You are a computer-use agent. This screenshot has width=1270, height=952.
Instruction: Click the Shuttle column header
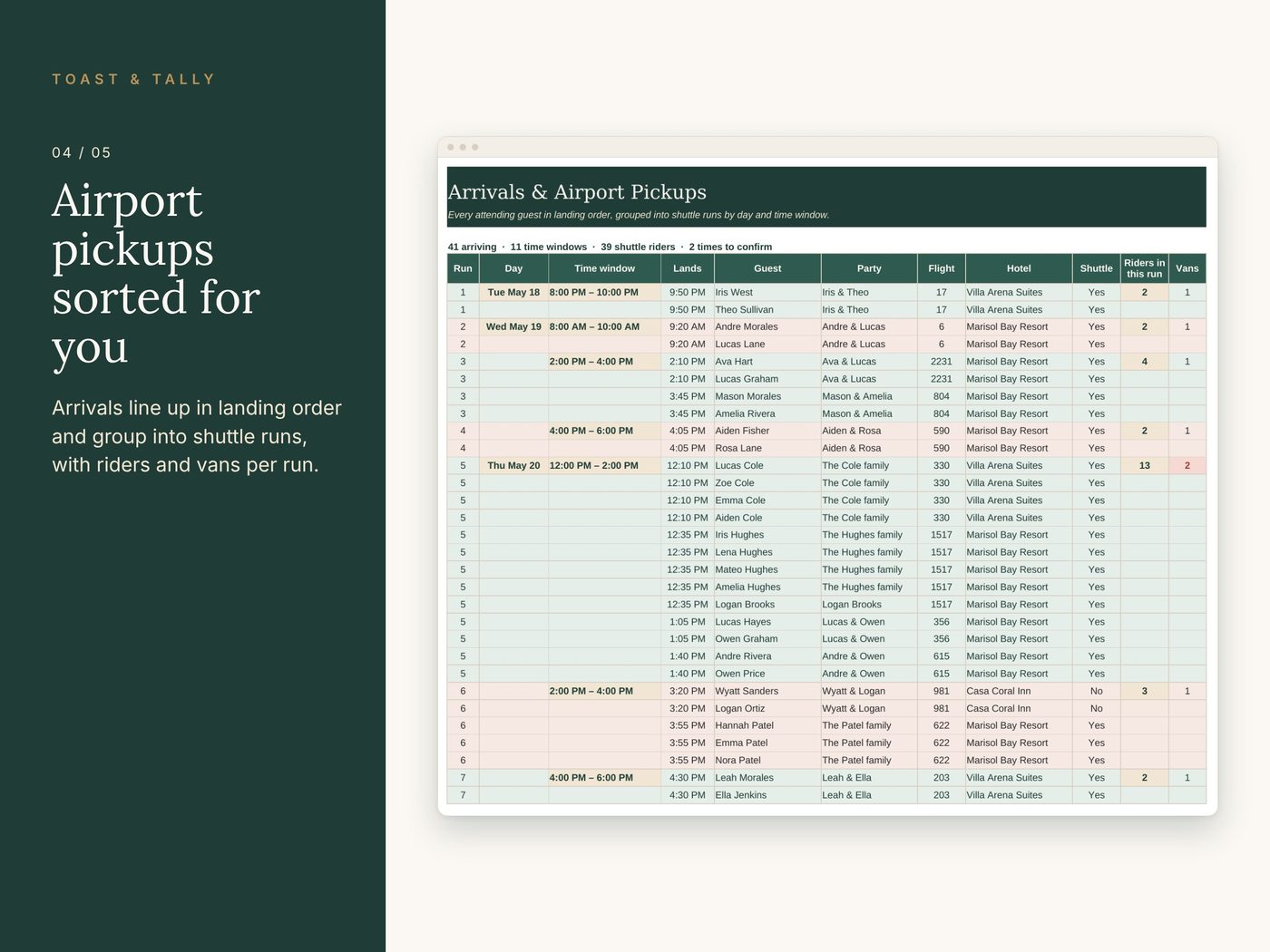[x=1096, y=268]
